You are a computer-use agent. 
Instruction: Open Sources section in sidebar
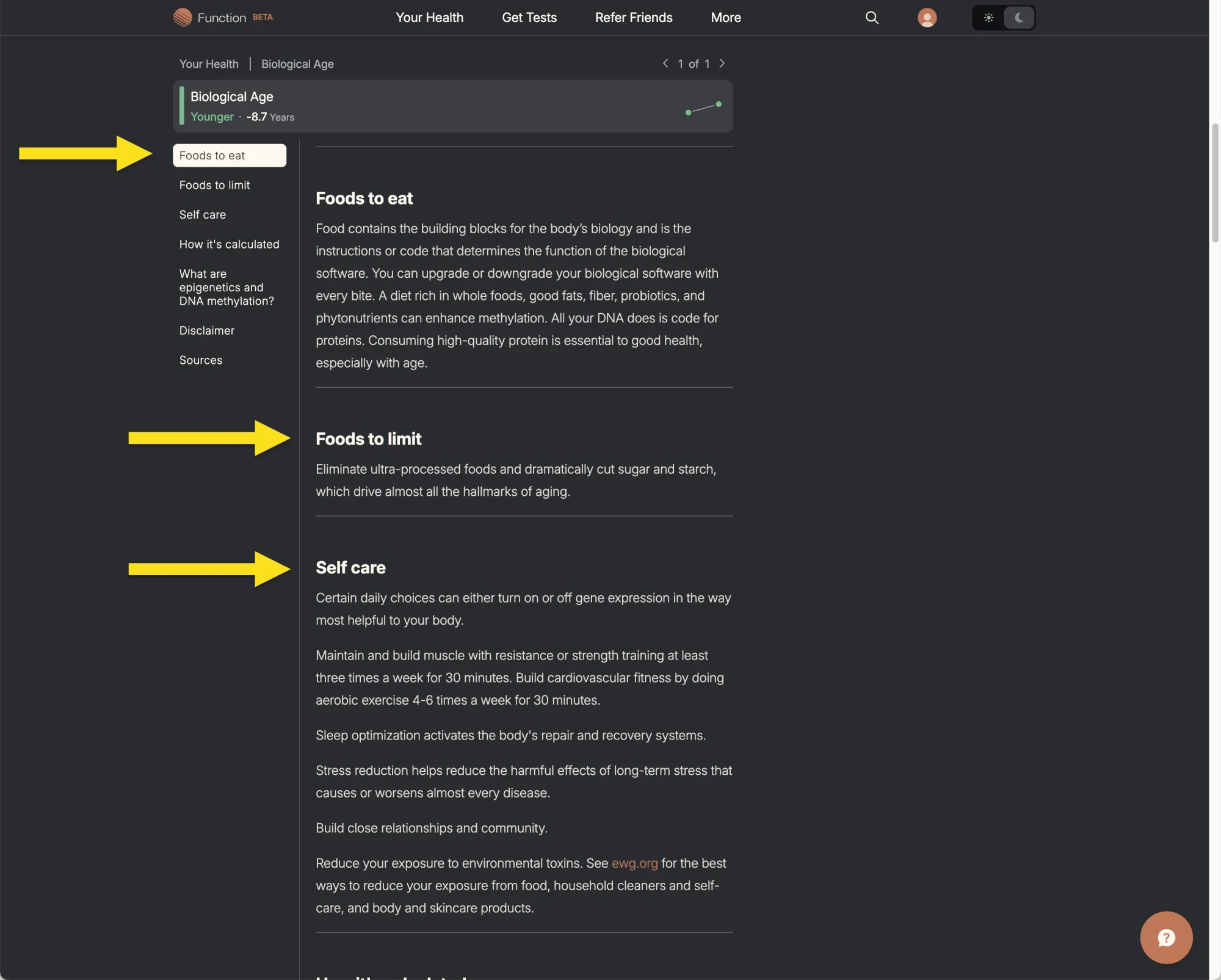click(201, 360)
